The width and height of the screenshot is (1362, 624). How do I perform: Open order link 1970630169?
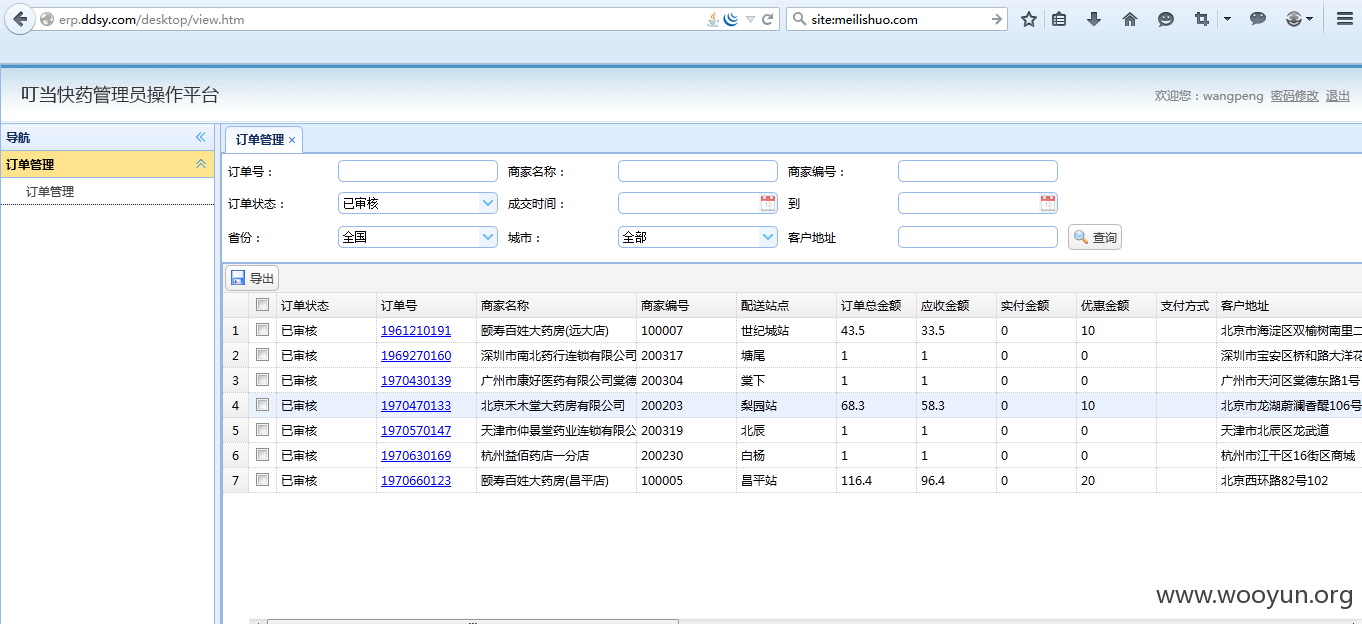click(x=416, y=455)
